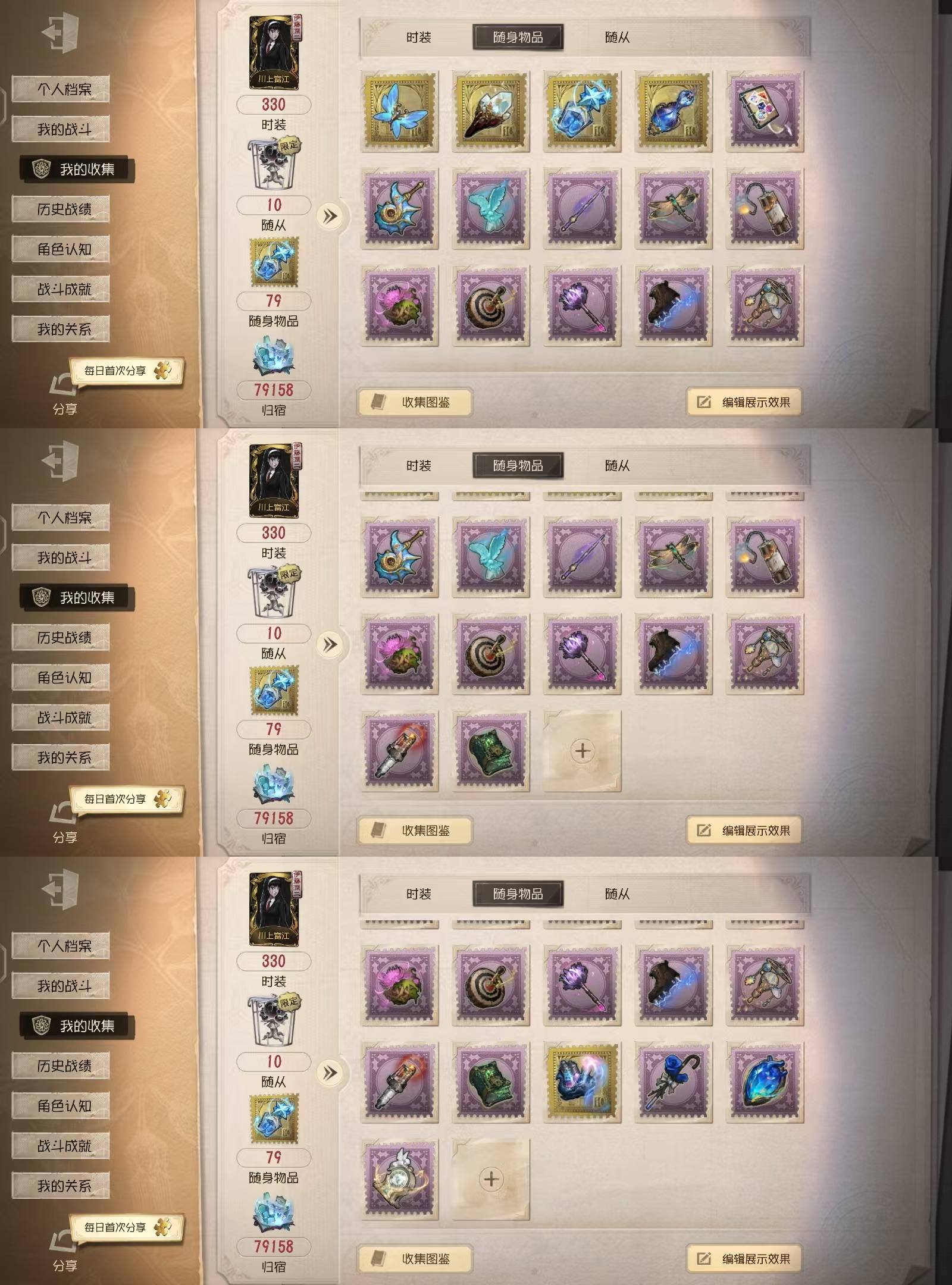Choose the white lantern ornament accessory
The image size is (952, 1285).
(x=400, y=1179)
